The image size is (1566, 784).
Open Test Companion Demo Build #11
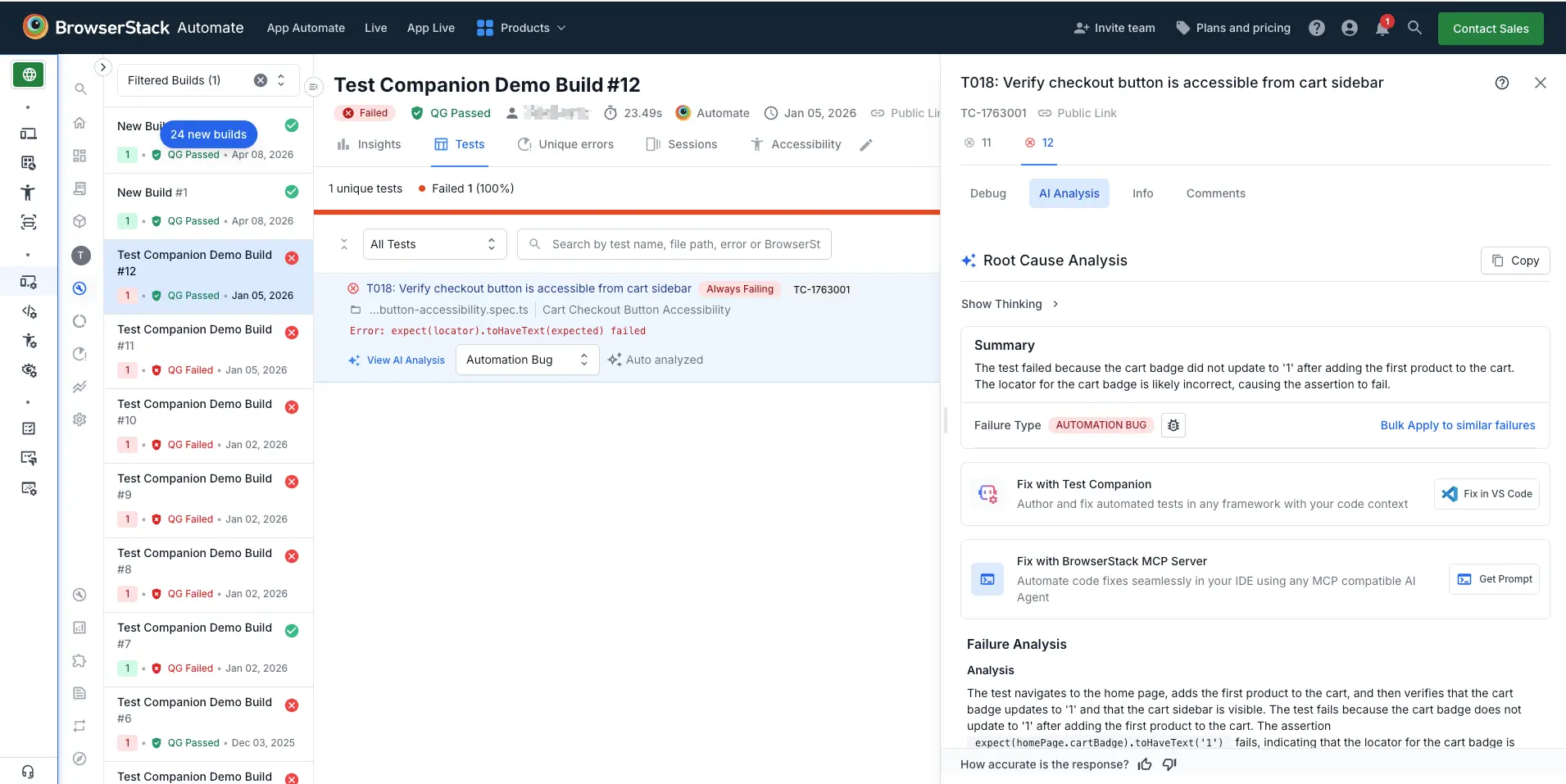point(208,351)
